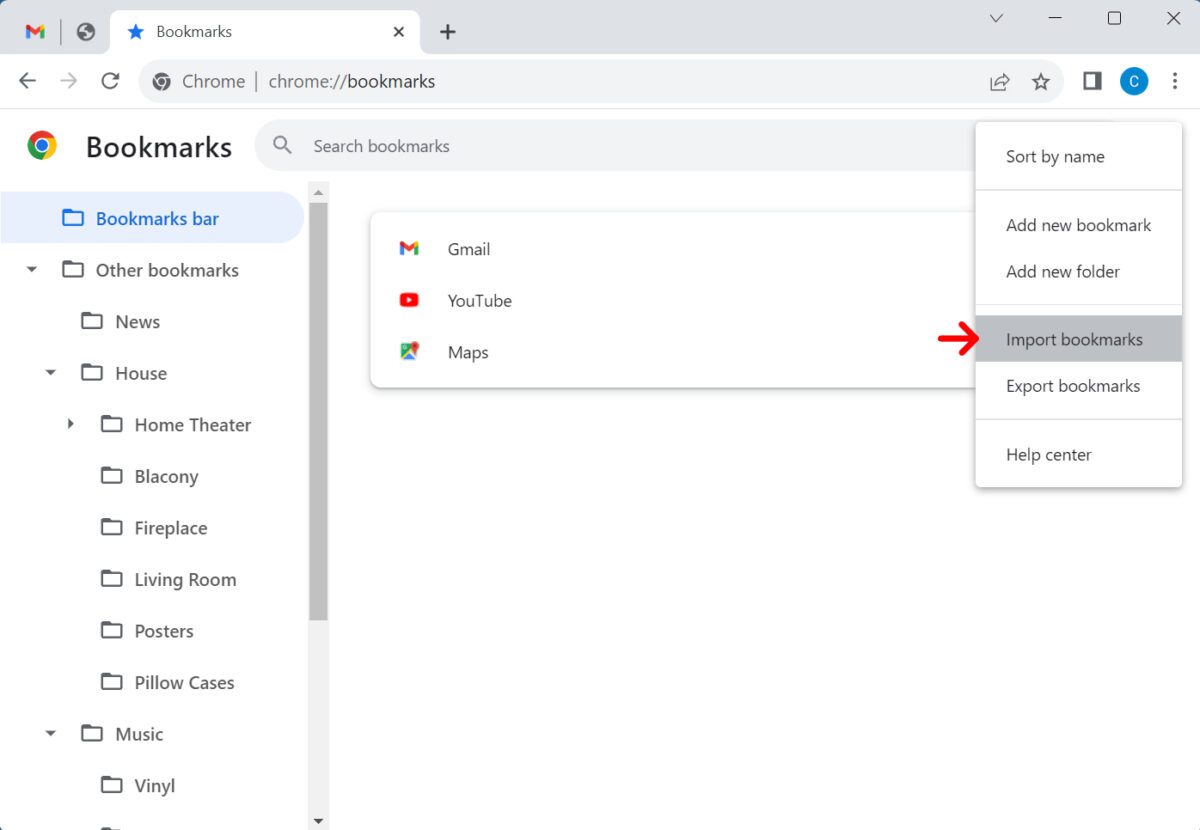
Task: Select Import bookmarks from the menu
Action: click(1074, 339)
